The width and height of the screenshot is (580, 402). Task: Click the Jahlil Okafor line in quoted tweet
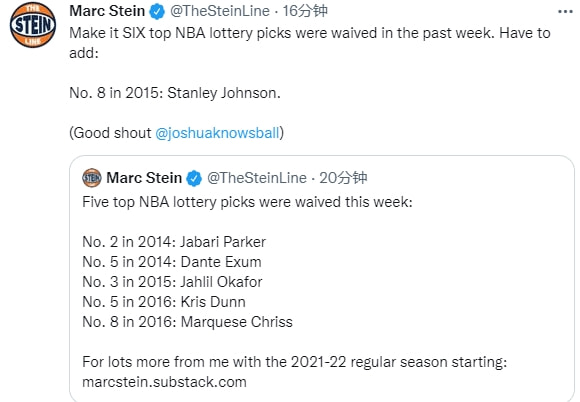pyautogui.click(x=172, y=282)
